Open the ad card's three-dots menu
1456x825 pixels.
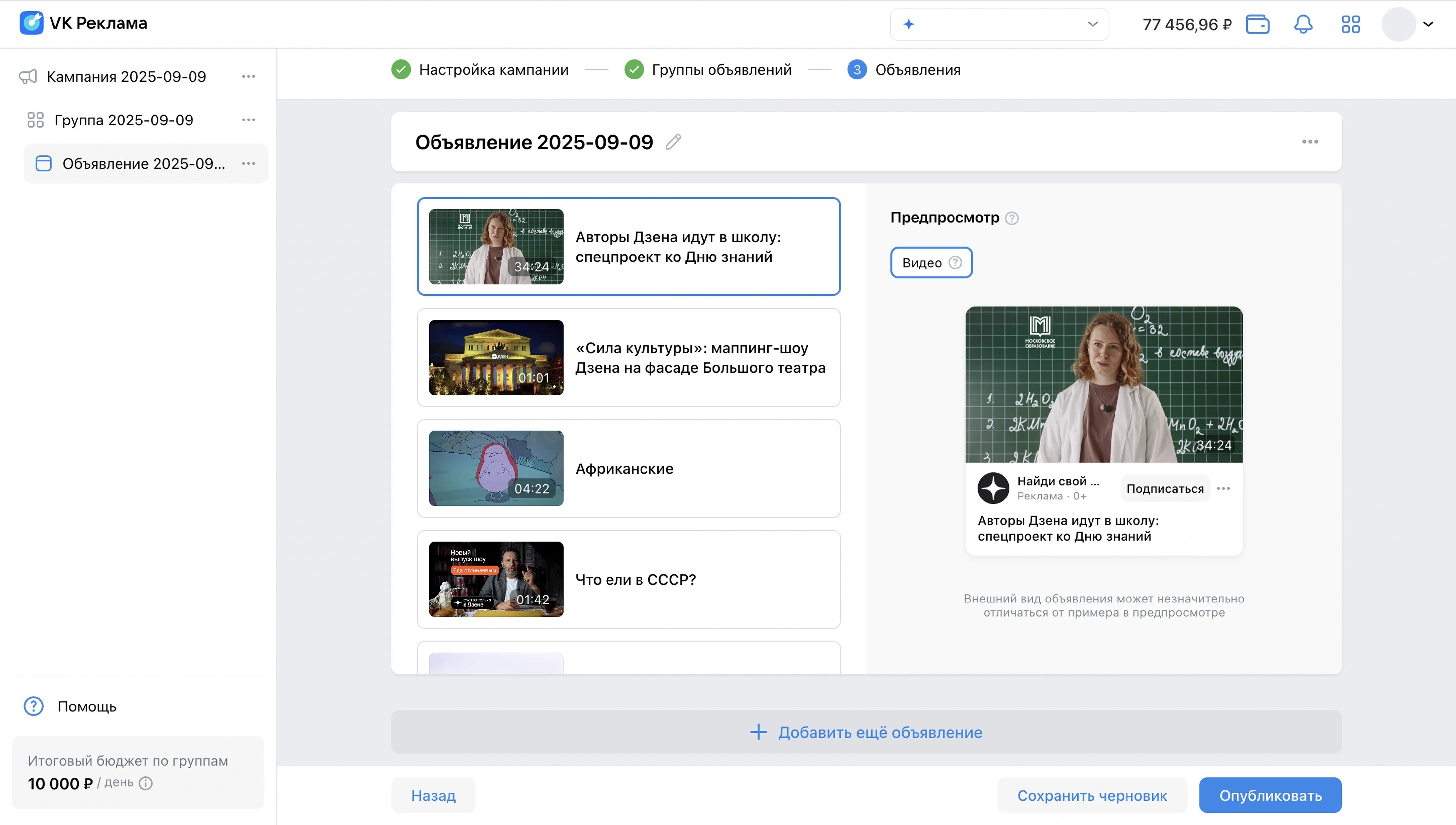pos(1310,142)
